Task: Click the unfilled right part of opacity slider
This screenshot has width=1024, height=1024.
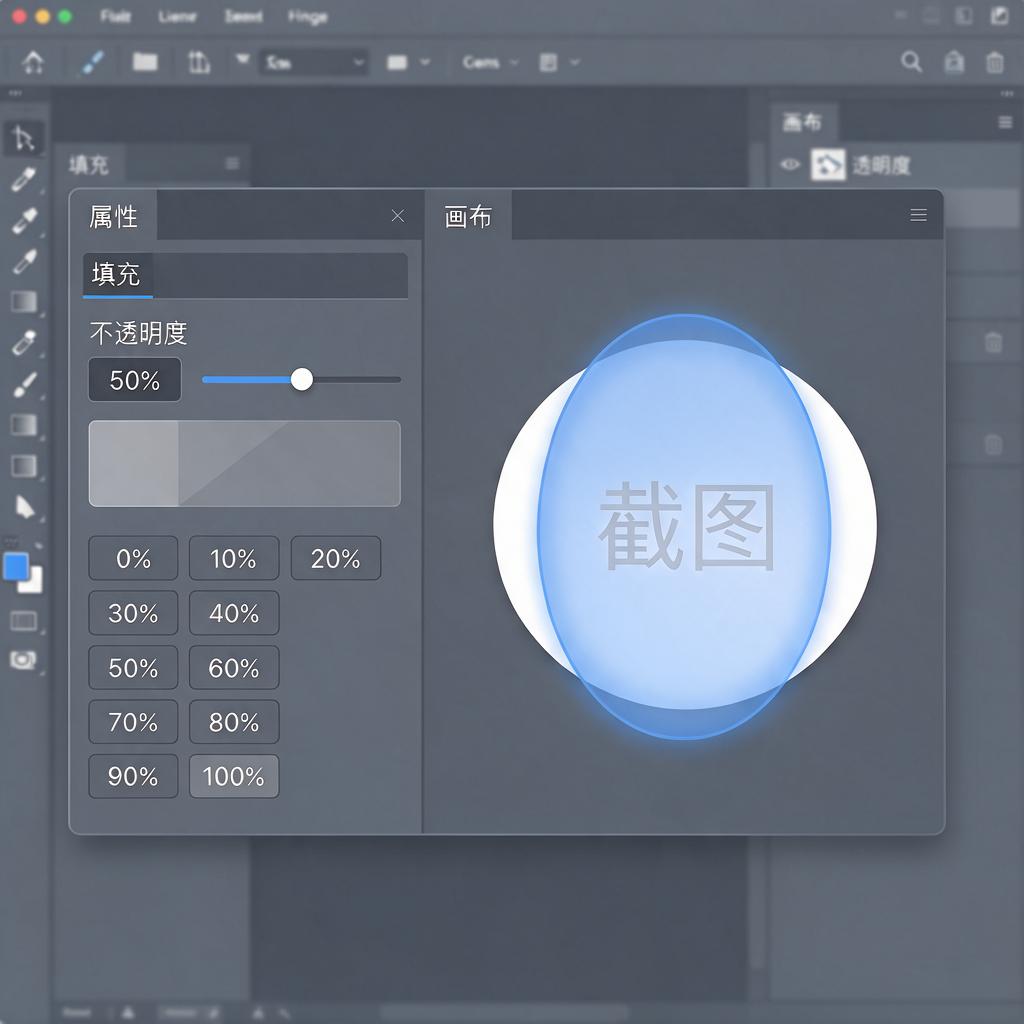Action: tap(357, 379)
